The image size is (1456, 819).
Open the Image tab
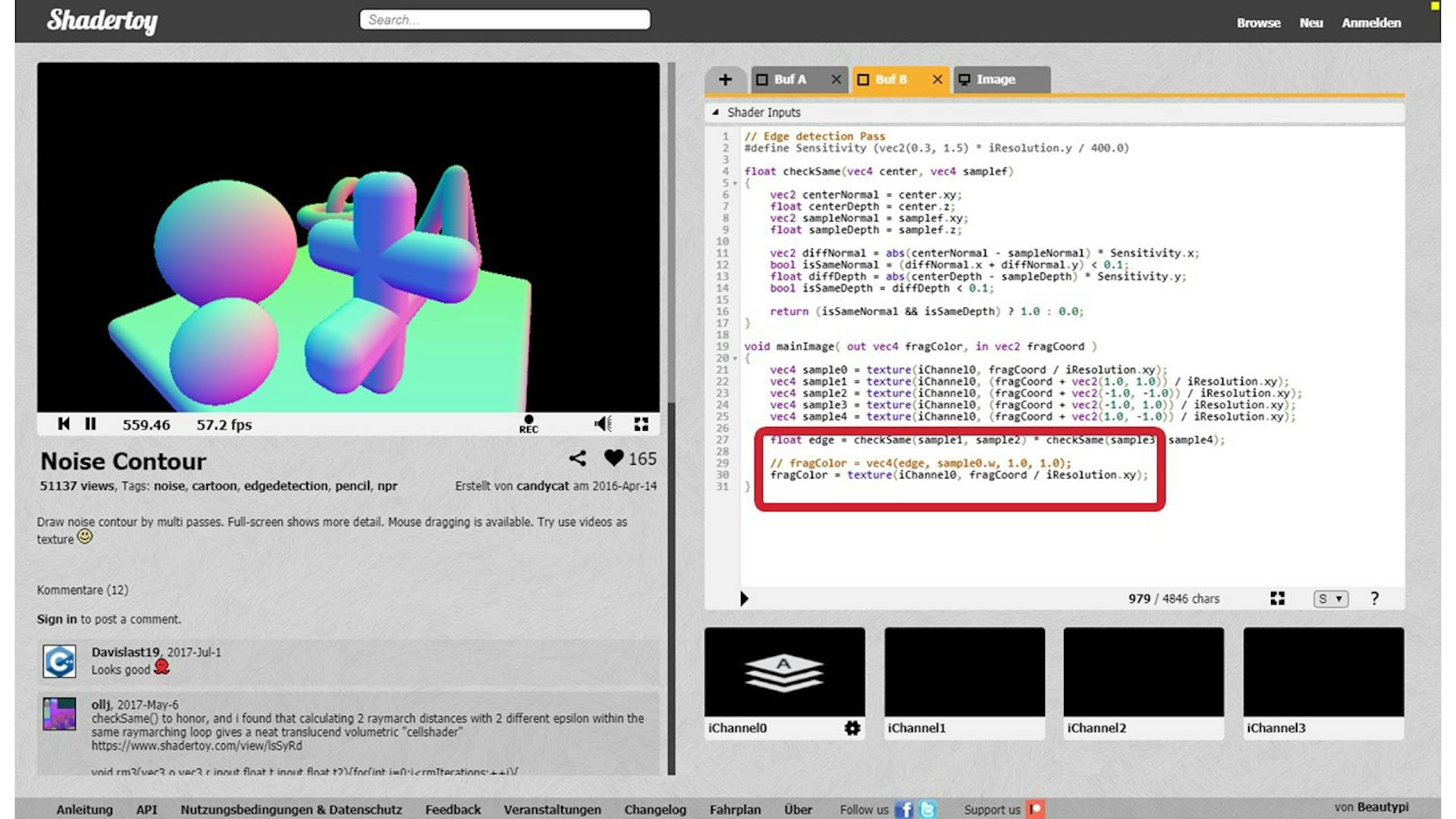pos(997,79)
